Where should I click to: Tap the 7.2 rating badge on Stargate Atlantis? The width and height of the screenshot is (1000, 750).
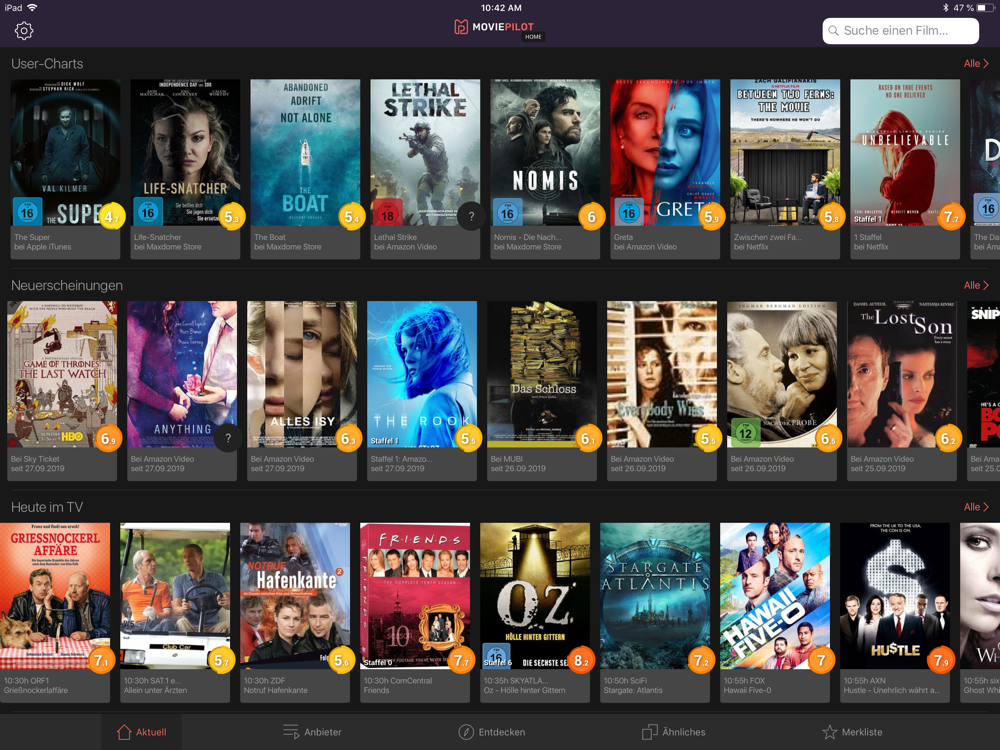(702, 661)
